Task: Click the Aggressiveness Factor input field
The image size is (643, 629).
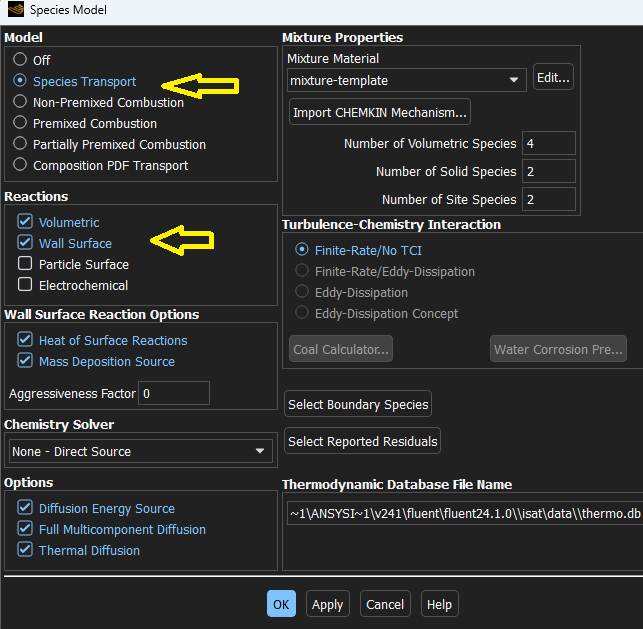Action: (x=173, y=394)
